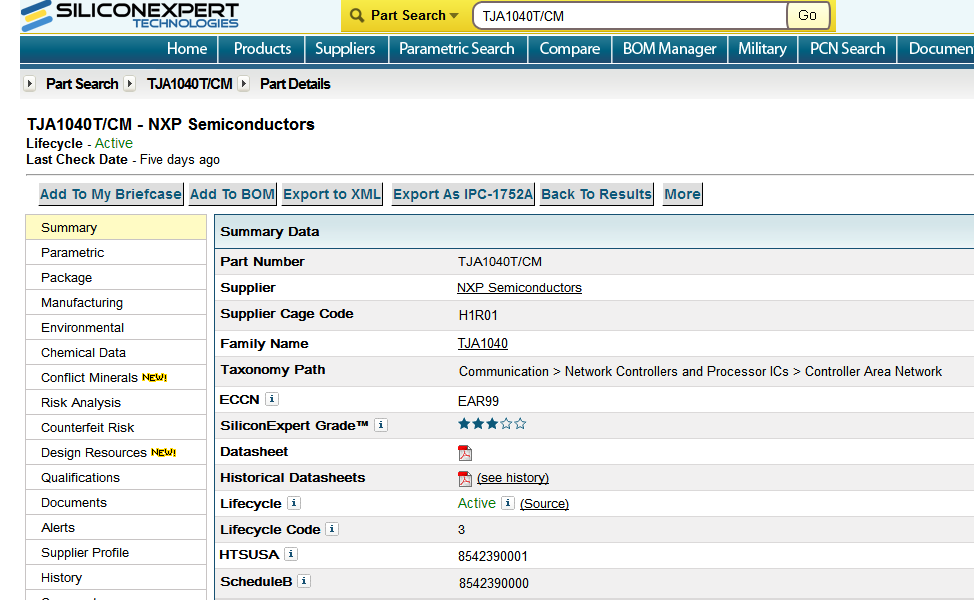Click the HTSUSA info icon

click(291, 553)
